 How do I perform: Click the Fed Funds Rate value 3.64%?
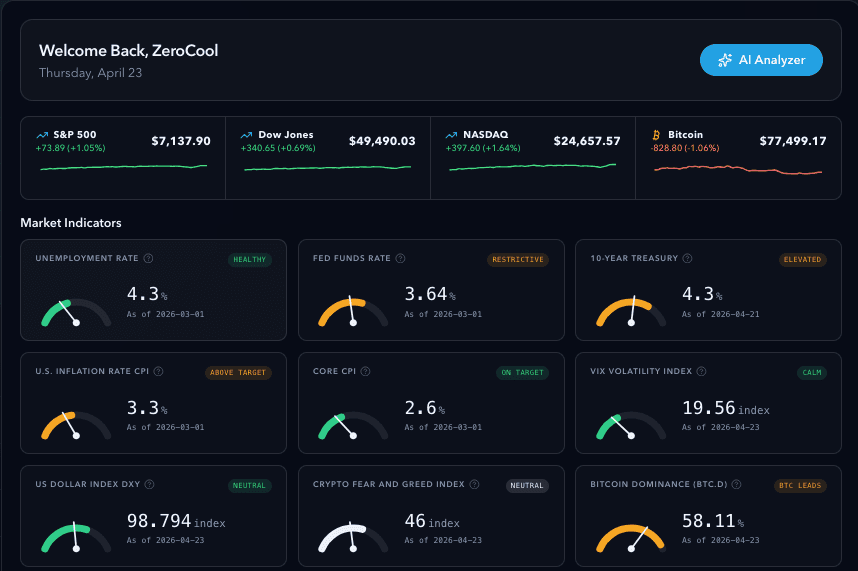[430, 294]
